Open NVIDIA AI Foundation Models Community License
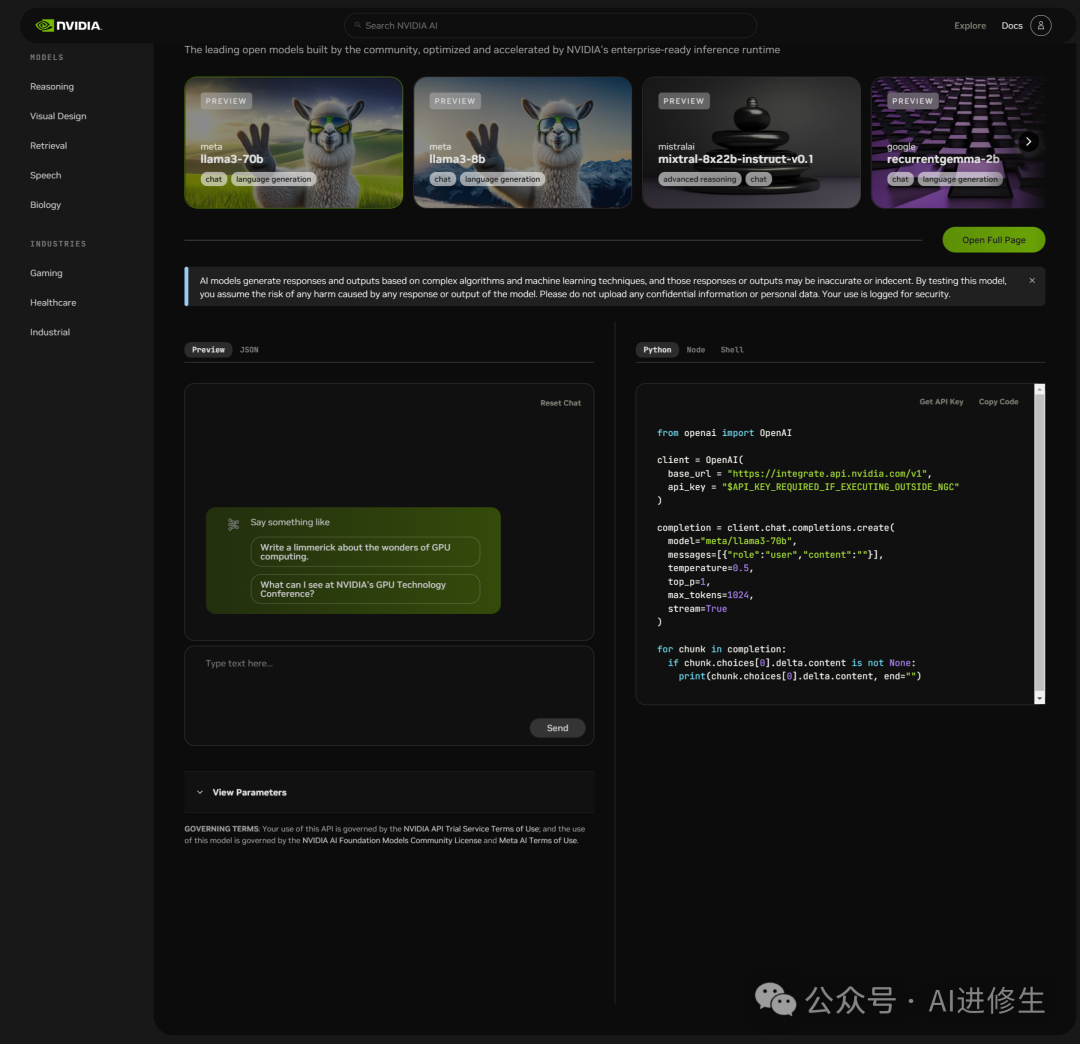 (391, 841)
